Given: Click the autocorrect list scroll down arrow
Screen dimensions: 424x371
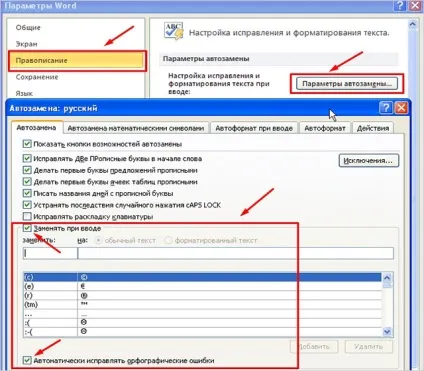Looking at the screenshot, I should pyautogui.click(x=387, y=332).
